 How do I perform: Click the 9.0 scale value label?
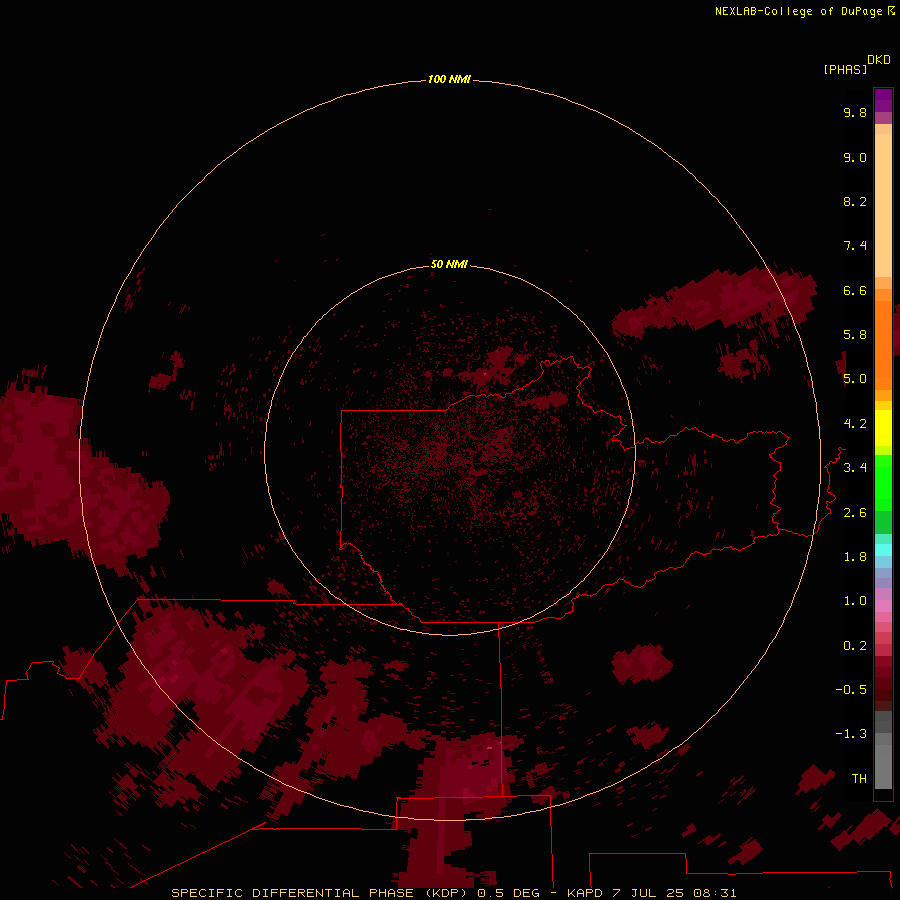(x=855, y=157)
